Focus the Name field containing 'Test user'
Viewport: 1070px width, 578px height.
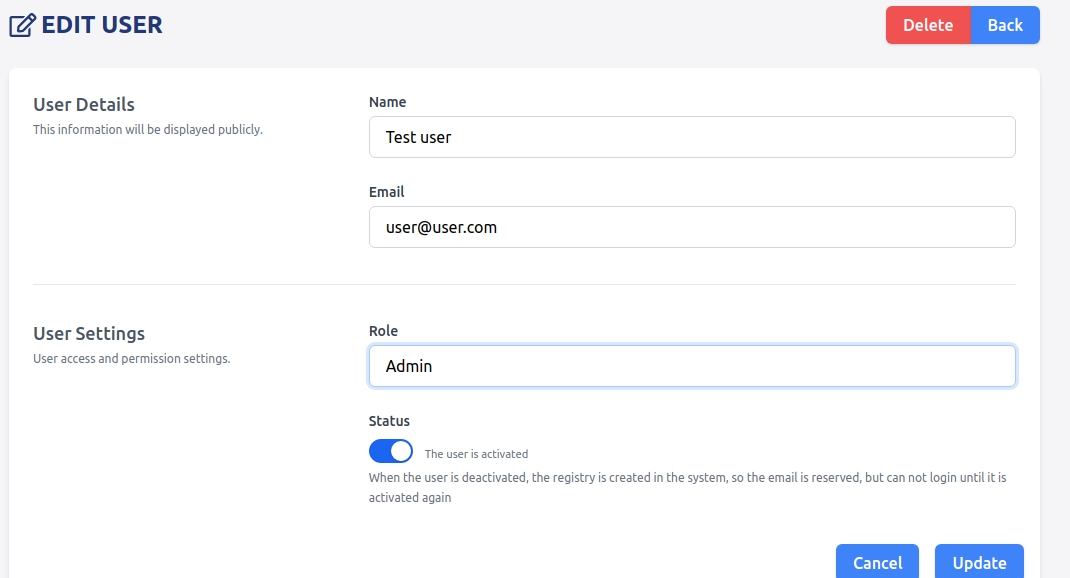point(692,137)
